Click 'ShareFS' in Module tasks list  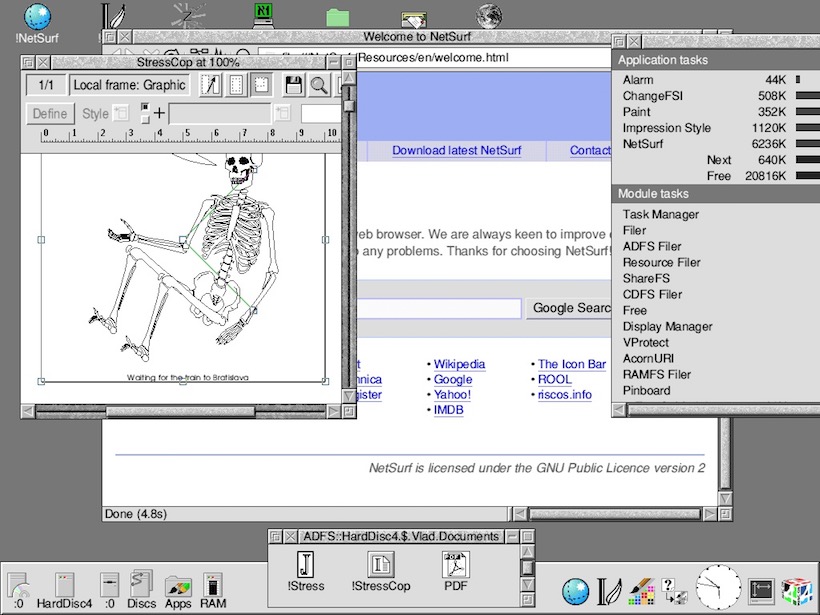point(646,279)
